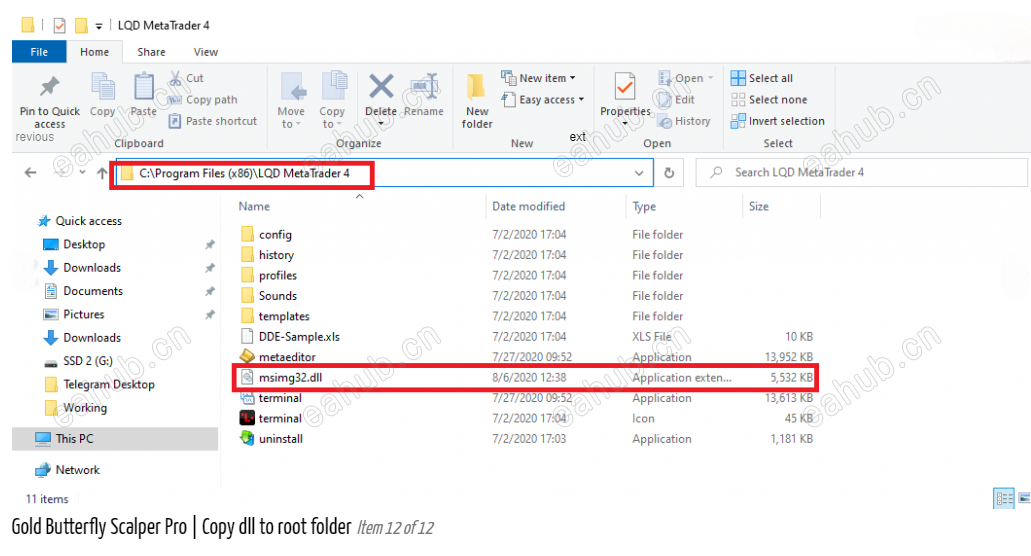Click the Pin to Quick access icon

(49, 87)
